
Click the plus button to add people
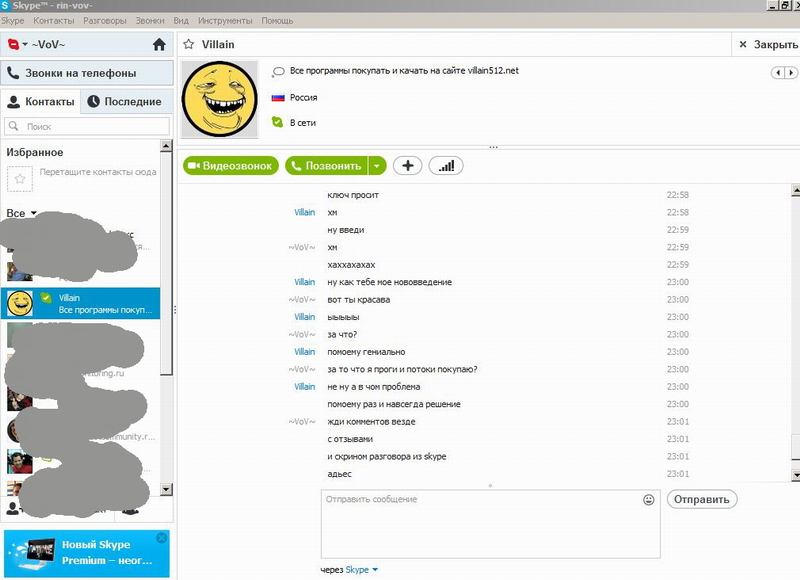[x=408, y=166]
